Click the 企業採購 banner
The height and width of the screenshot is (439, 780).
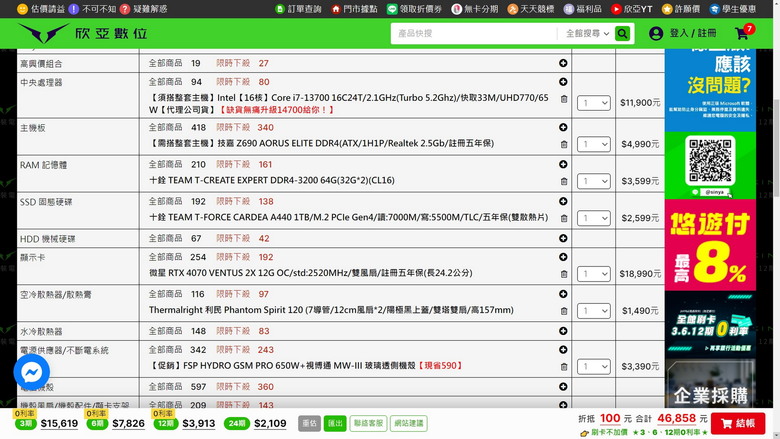click(710, 383)
